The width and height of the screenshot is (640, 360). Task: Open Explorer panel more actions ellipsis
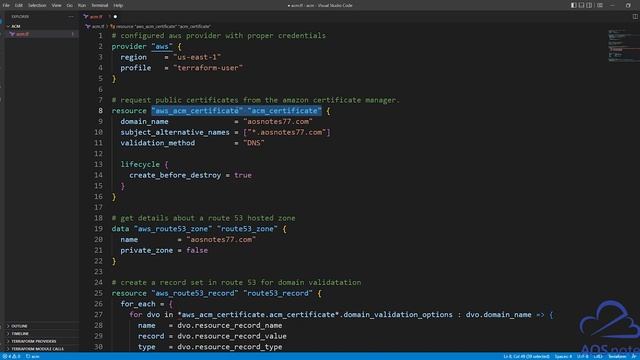pos(71,17)
